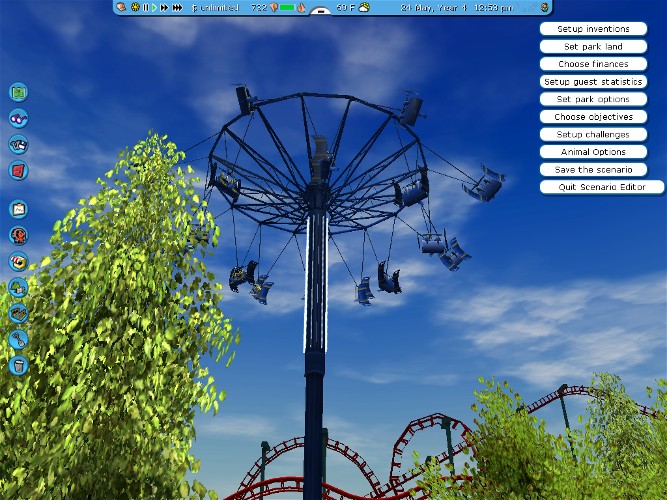Set fast-forward double arrow speed
This screenshot has height=500, width=667.
coord(164,7)
